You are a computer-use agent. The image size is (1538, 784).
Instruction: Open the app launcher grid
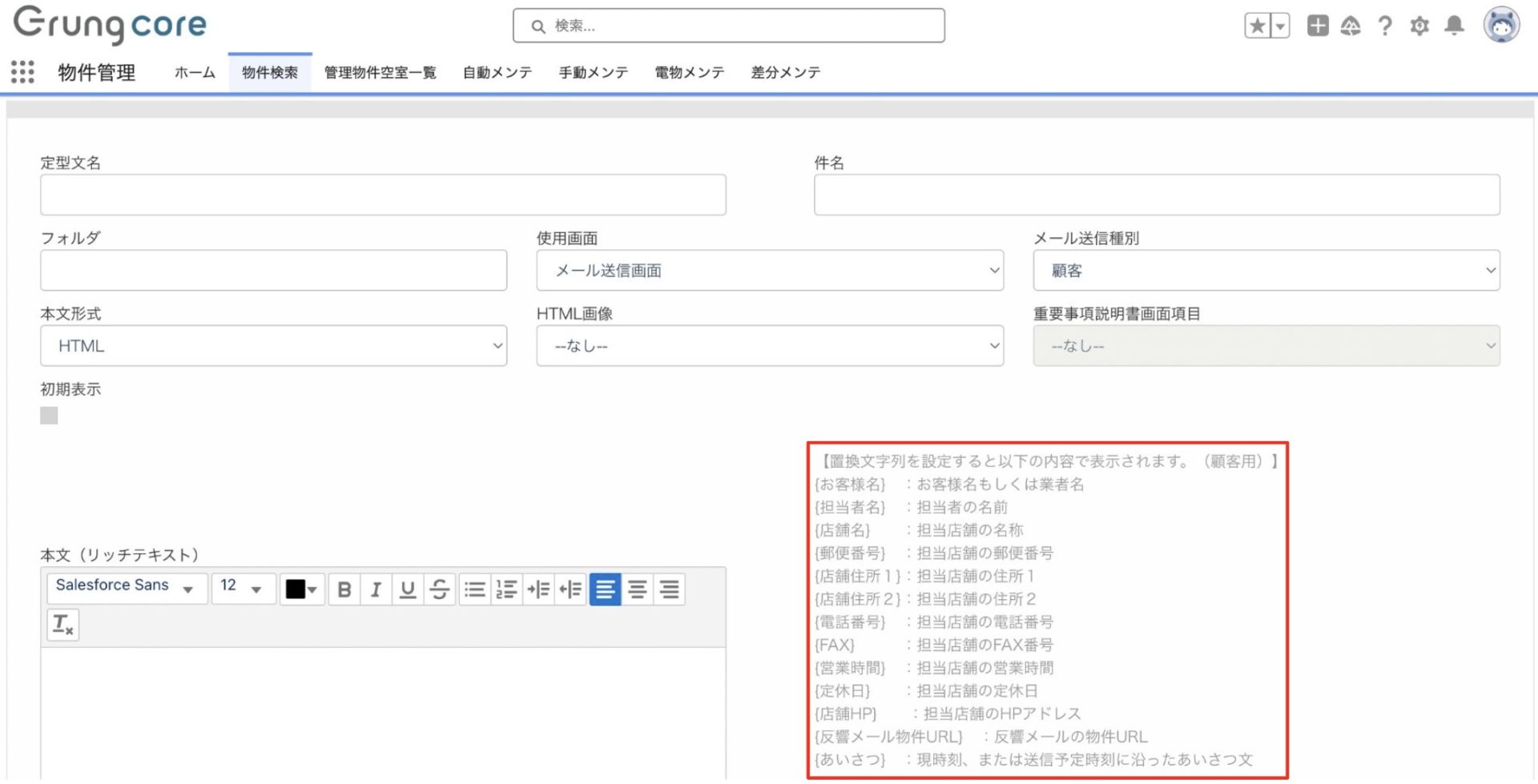click(22, 72)
